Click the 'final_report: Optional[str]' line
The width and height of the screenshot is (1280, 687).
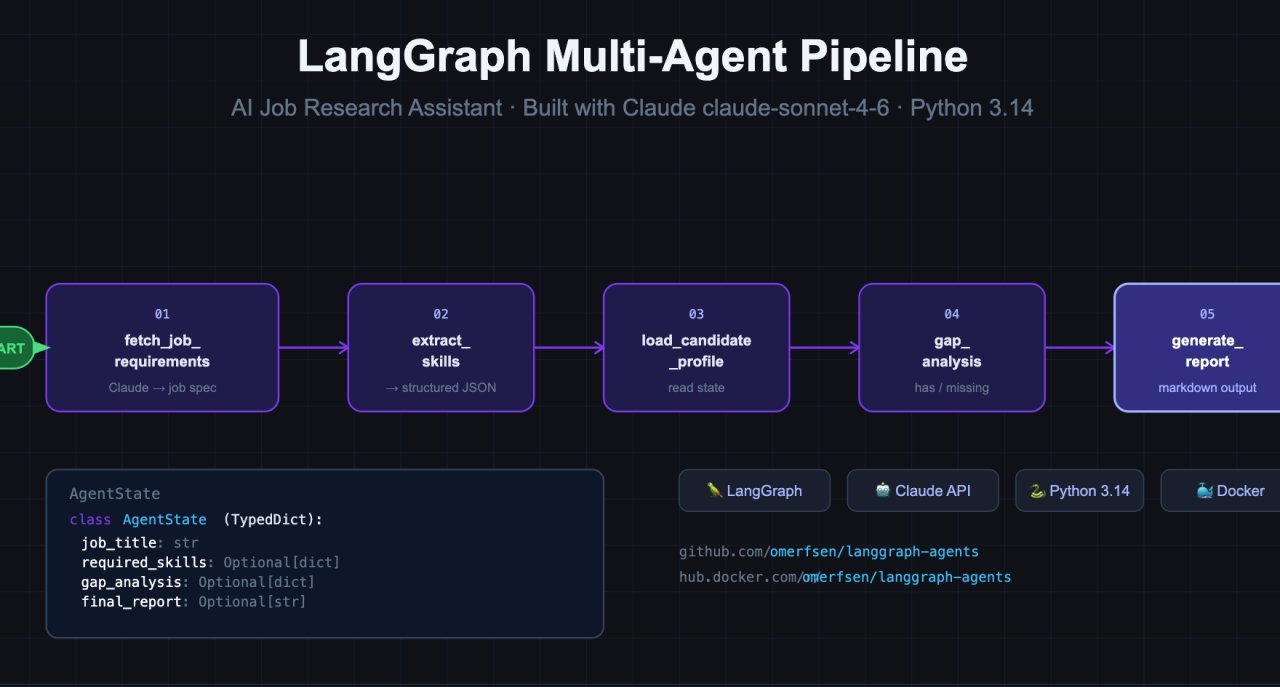point(194,602)
